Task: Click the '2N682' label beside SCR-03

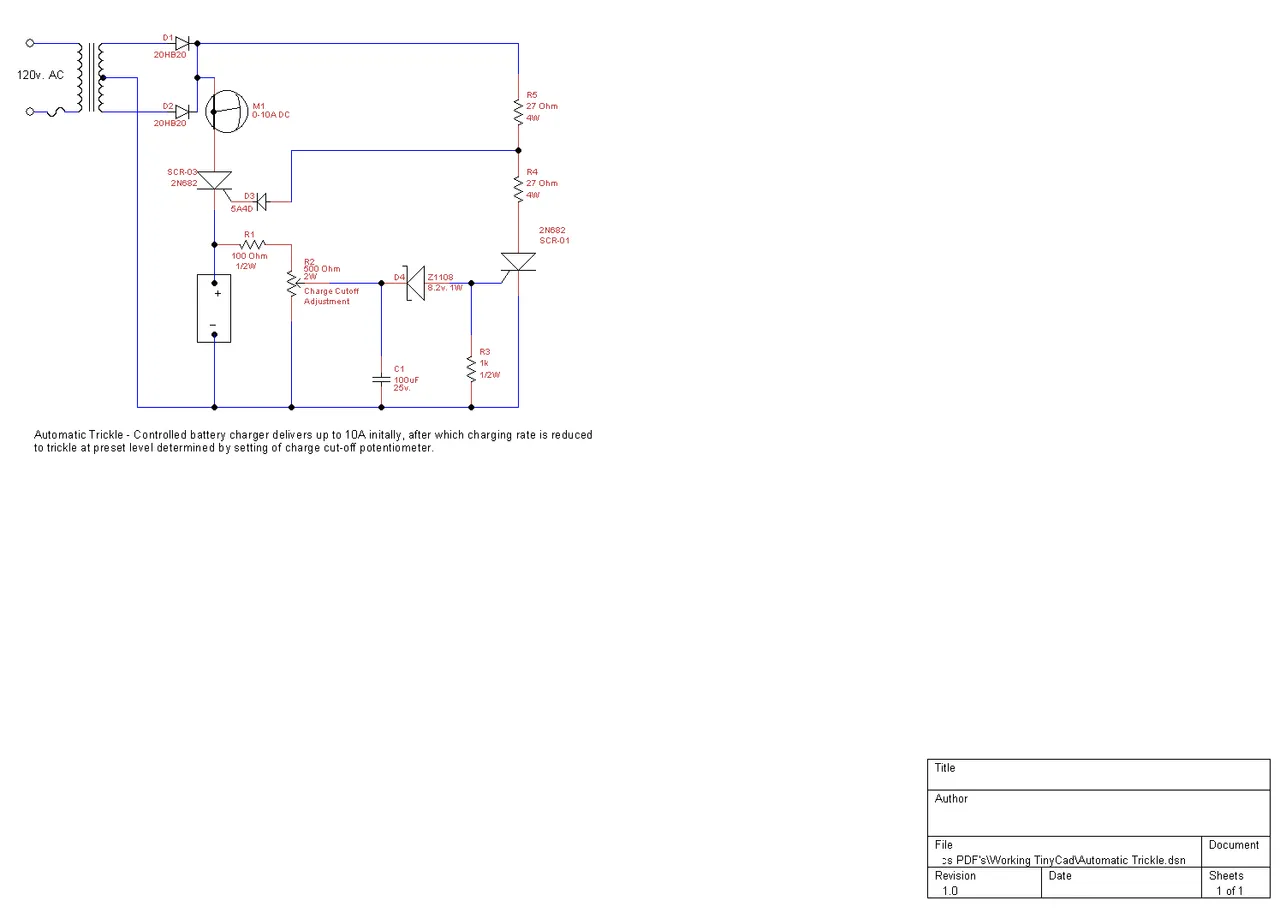Action: coord(185,183)
